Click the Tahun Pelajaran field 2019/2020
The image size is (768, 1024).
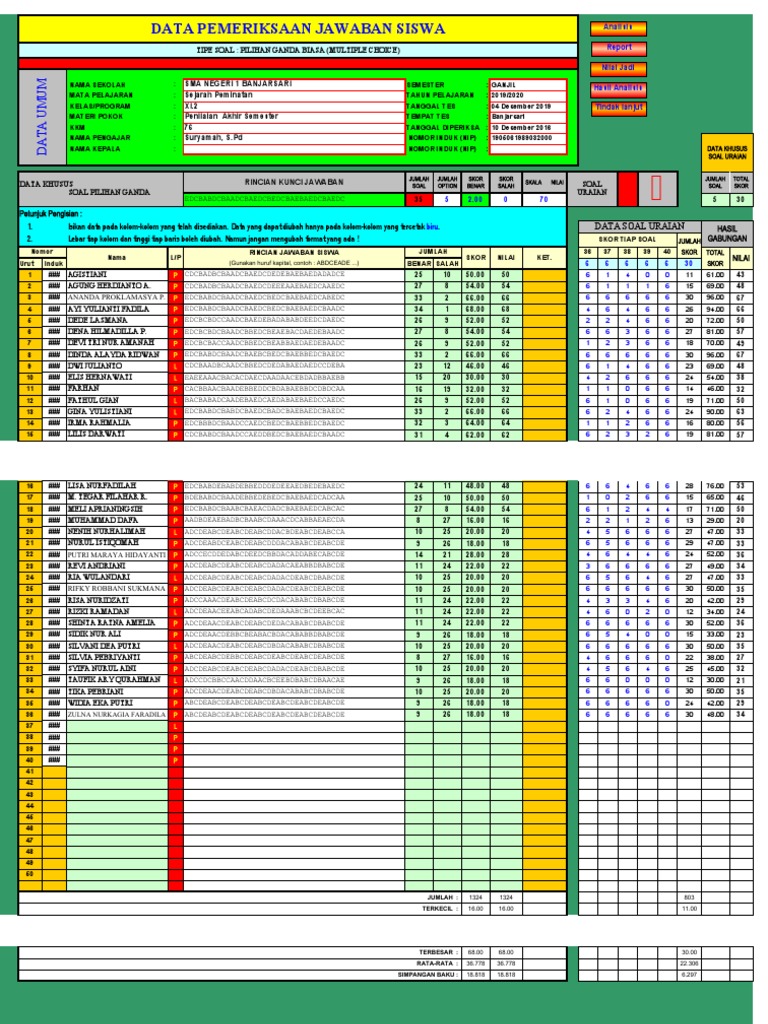click(x=528, y=95)
